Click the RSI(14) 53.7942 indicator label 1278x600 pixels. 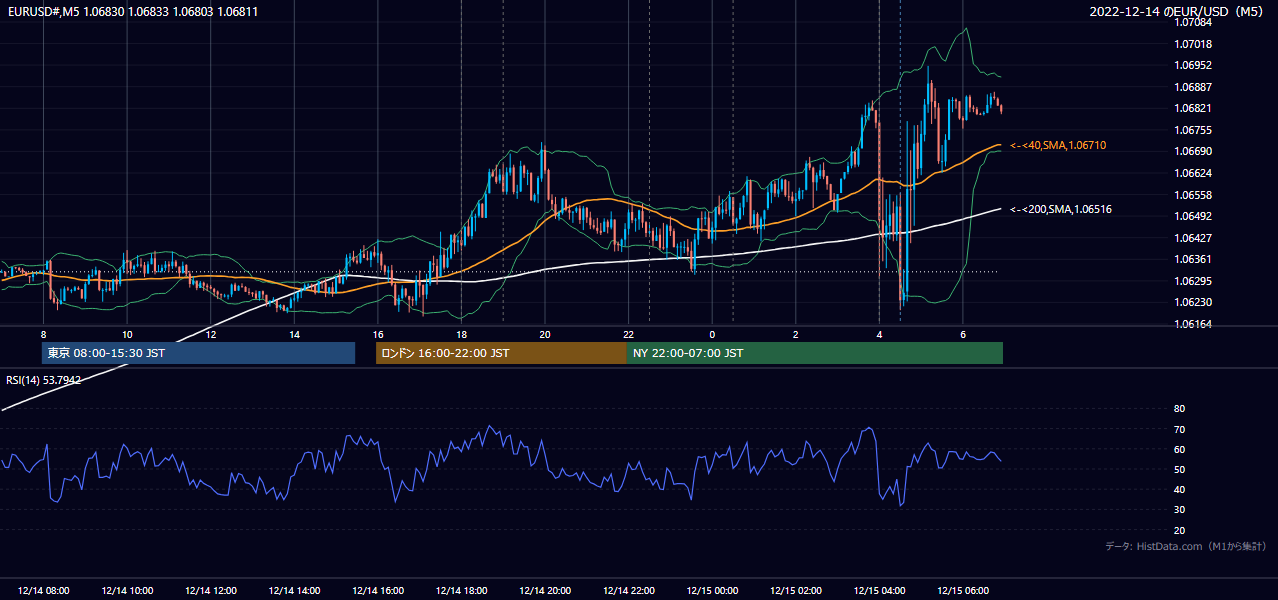click(x=44, y=380)
